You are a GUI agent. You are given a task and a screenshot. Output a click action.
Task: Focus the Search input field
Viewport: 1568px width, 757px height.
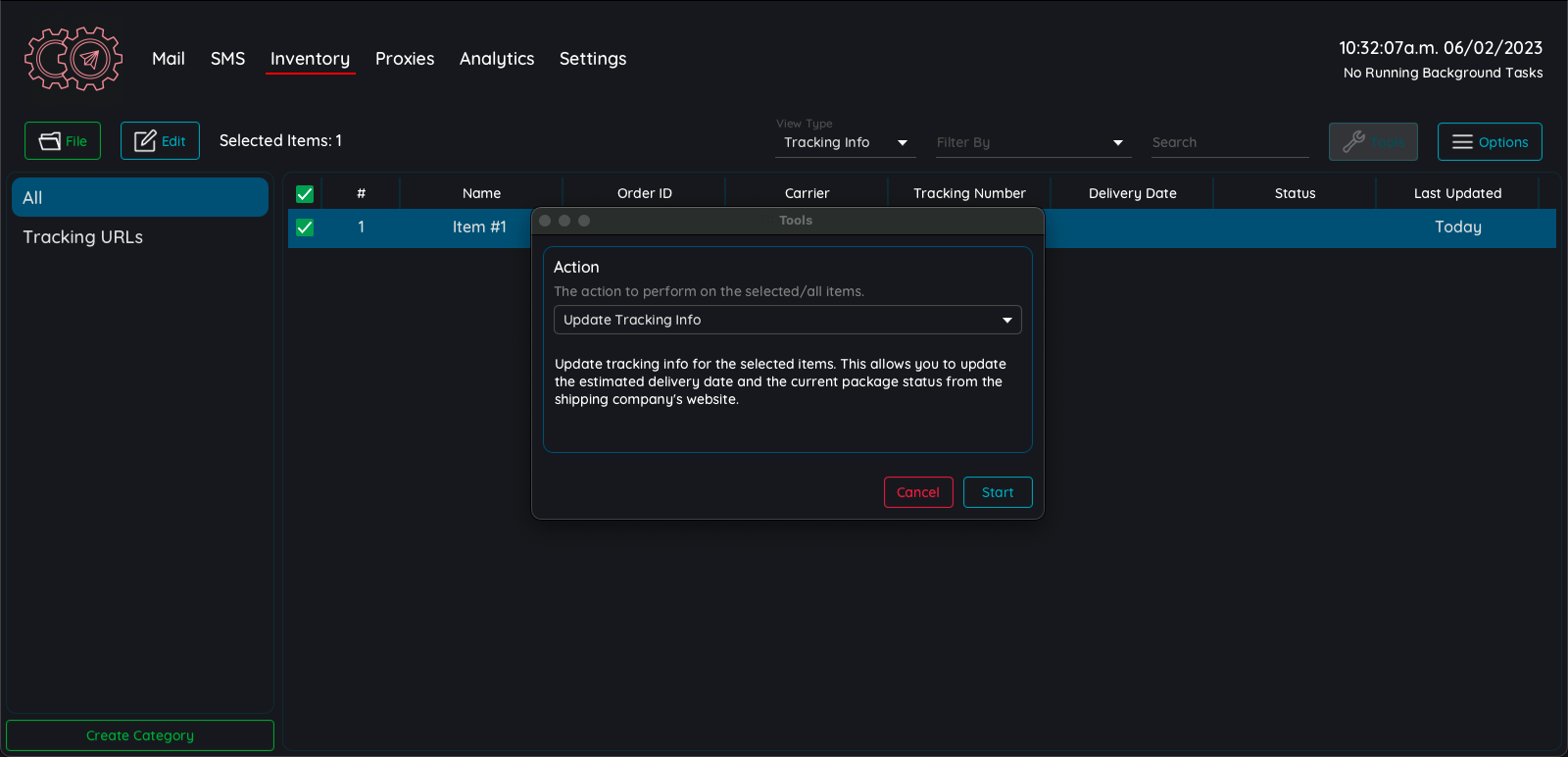1229,143
